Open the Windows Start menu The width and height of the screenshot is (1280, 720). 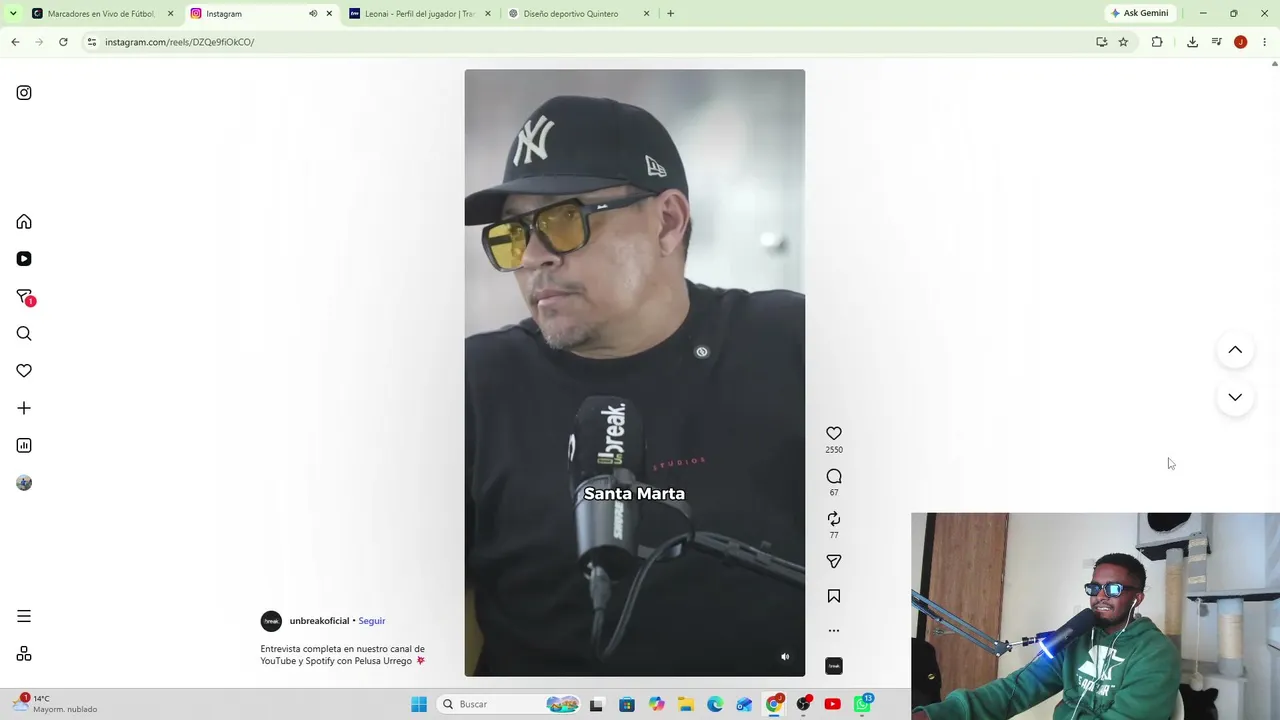click(419, 704)
